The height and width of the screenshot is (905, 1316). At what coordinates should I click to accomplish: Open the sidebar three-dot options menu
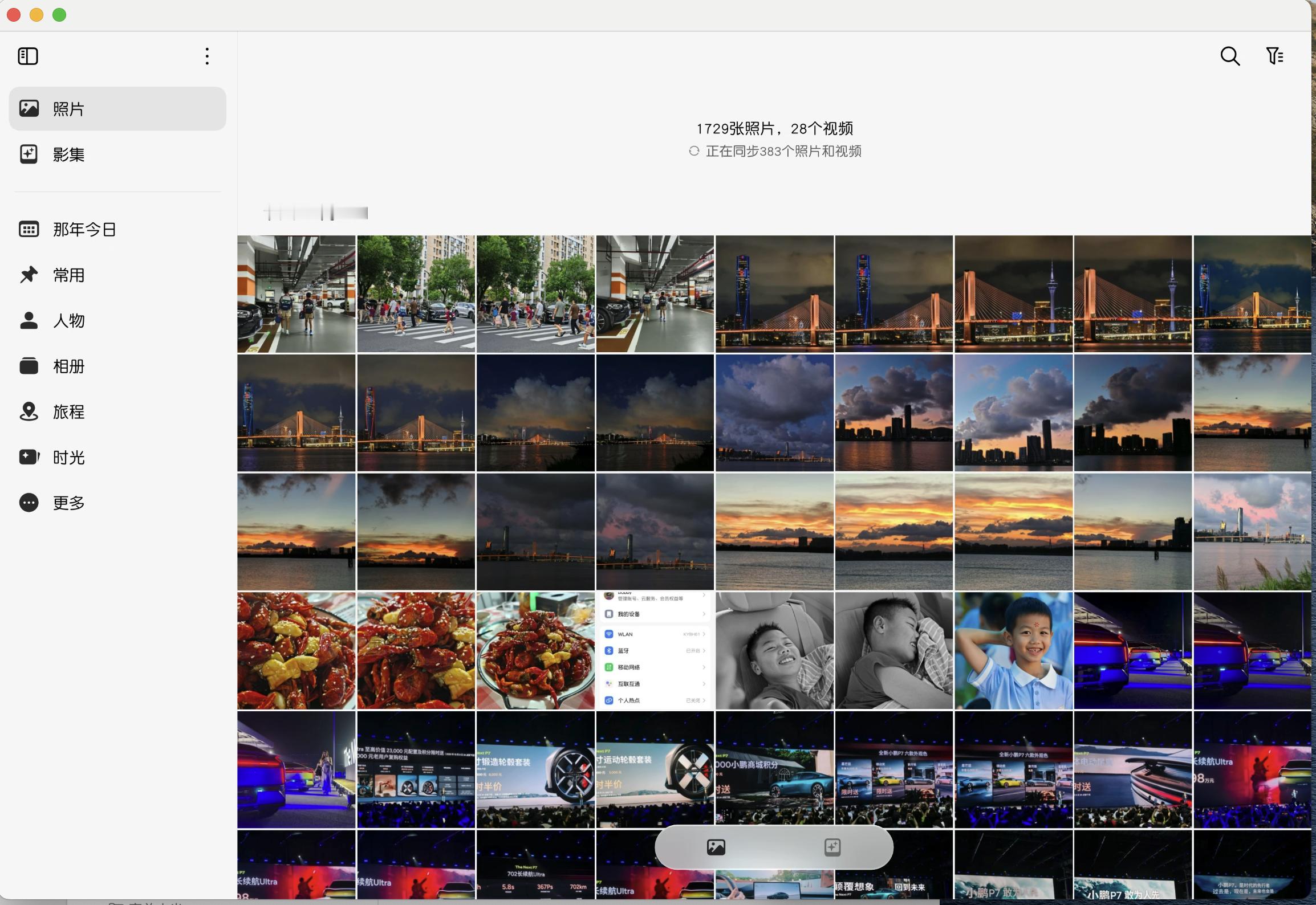point(207,56)
